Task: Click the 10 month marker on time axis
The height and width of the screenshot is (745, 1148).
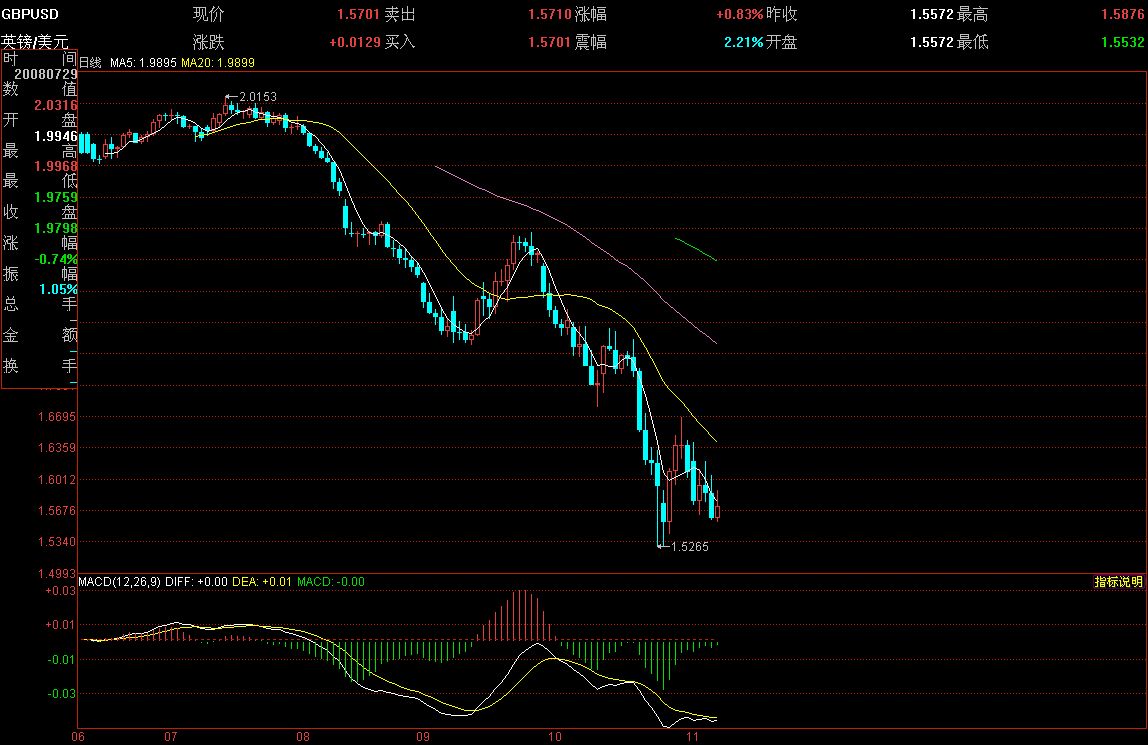Action: point(554,737)
